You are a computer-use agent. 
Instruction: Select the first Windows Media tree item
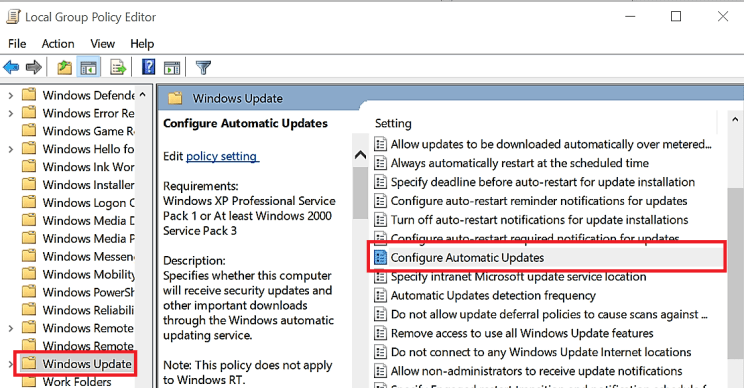tap(88, 221)
